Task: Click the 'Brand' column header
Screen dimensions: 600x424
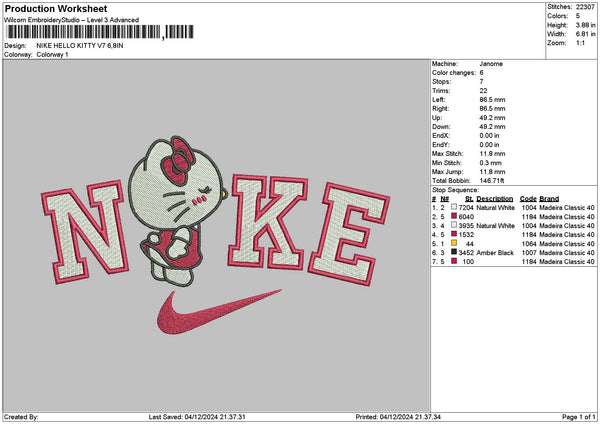Action: [549, 199]
